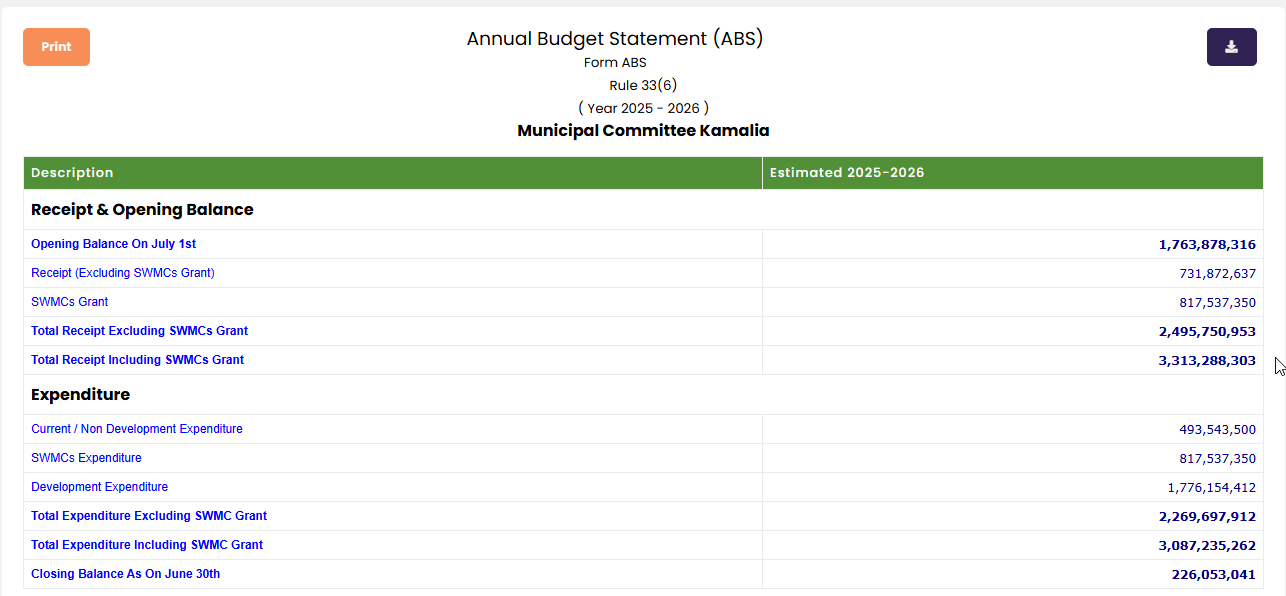Screen dimensions: 1286x596
Task: Click the Estimated 2025-2026 column header
Action: pos(846,173)
